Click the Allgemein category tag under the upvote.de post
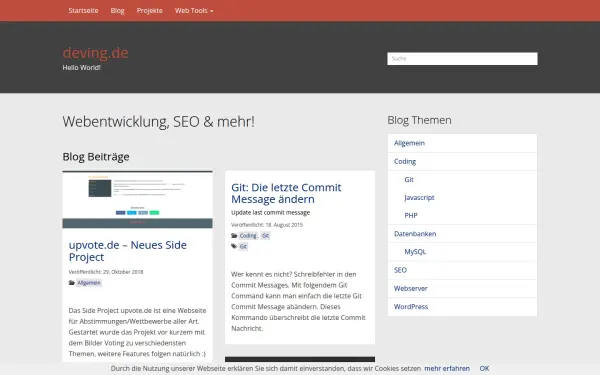The image size is (600, 375). click(89, 283)
